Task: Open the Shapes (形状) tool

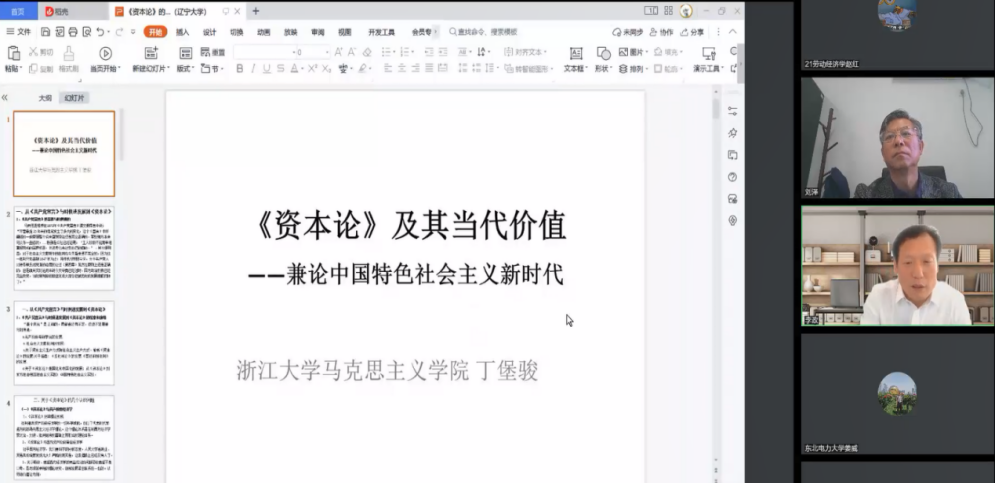Action: [x=602, y=54]
